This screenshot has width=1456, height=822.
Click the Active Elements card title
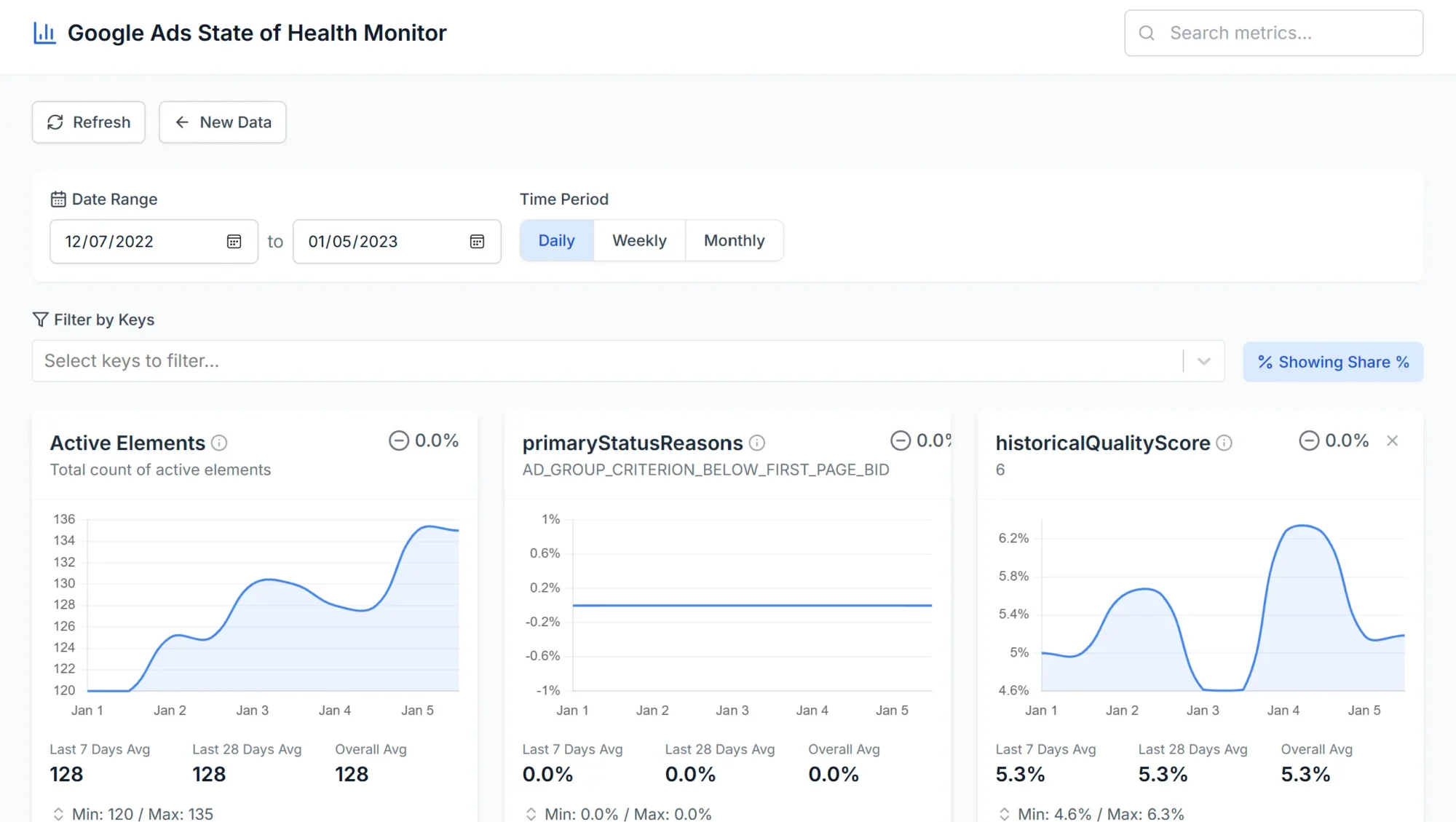coord(127,443)
